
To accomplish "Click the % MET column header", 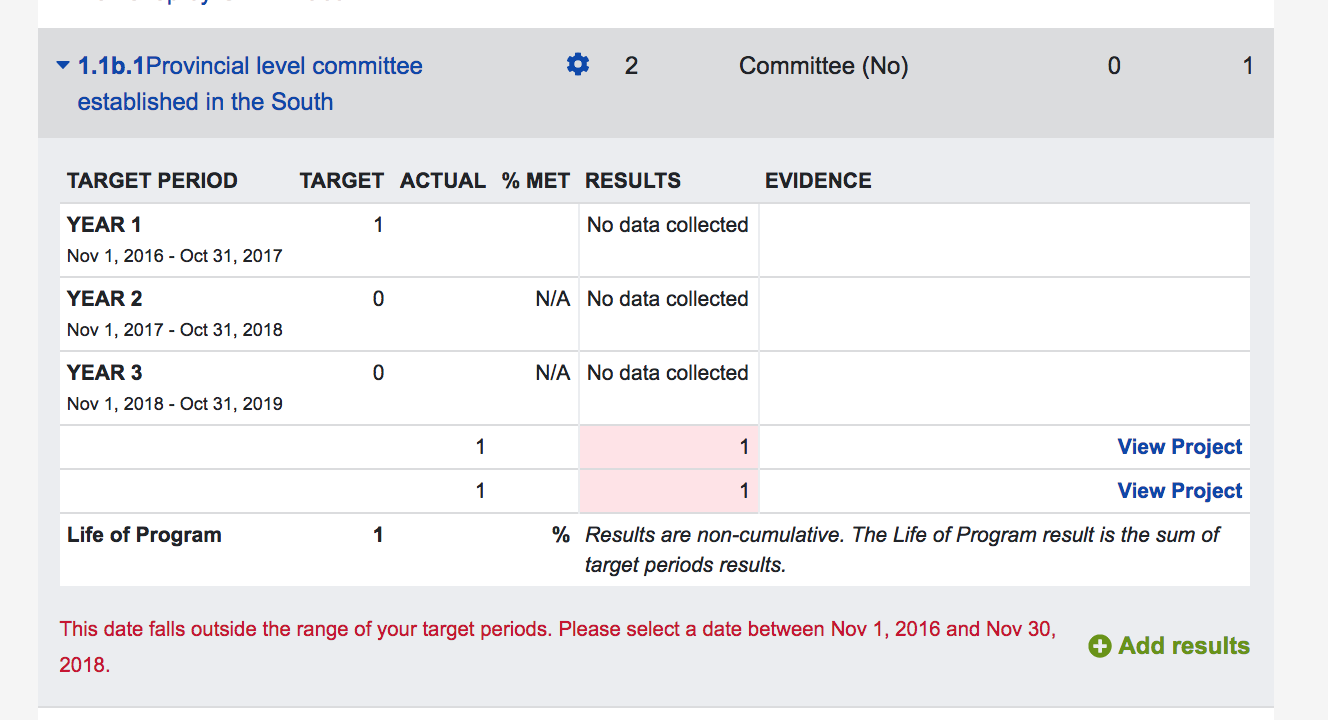I will point(535,181).
